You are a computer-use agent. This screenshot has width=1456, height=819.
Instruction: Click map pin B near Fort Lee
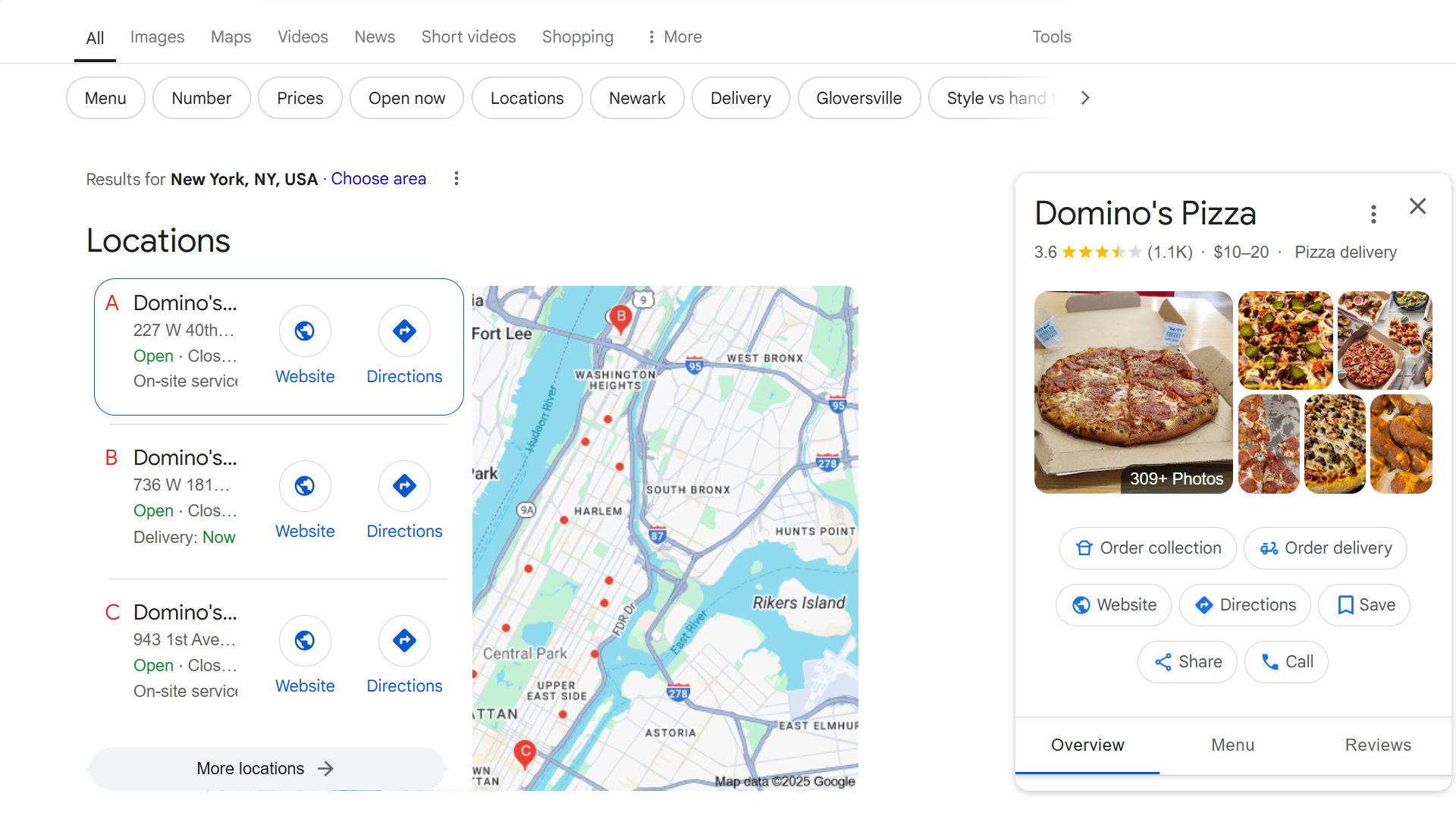click(x=621, y=319)
